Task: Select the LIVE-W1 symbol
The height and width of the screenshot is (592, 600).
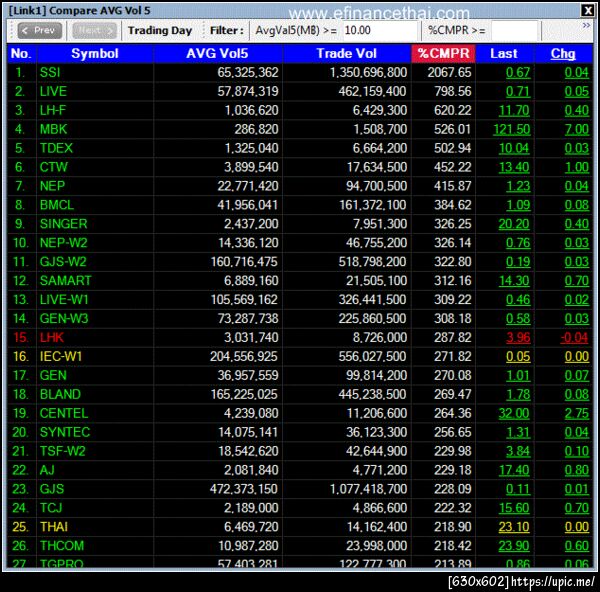Action: pyautogui.click(x=64, y=300)
